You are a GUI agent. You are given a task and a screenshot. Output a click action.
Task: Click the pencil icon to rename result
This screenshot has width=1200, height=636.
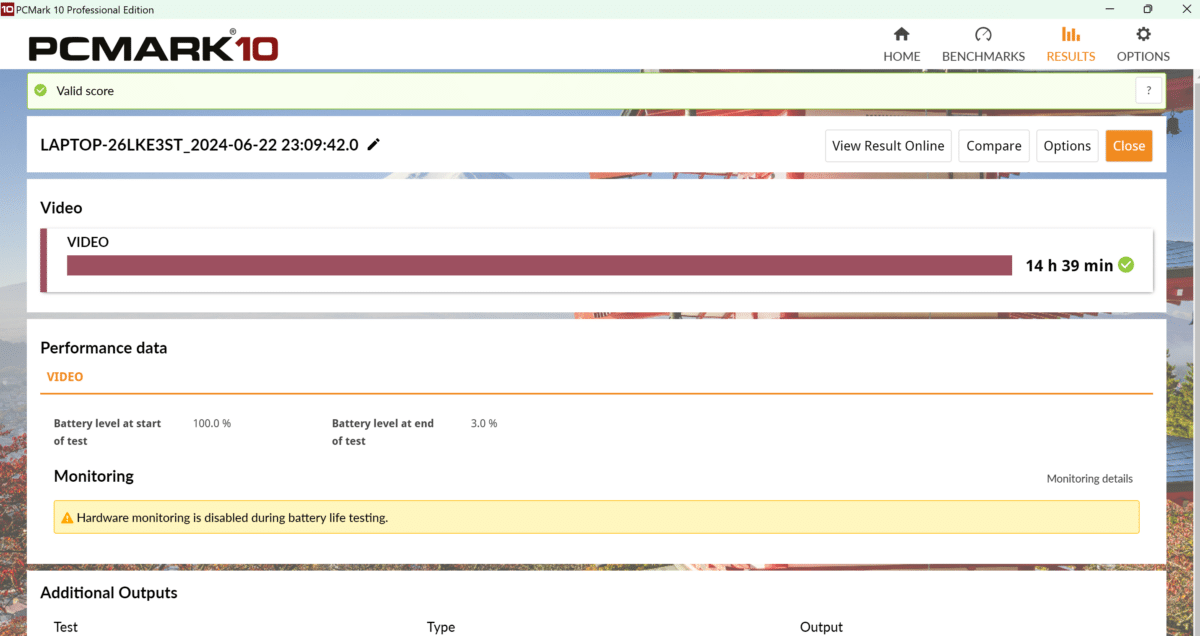tap(374, 144)
